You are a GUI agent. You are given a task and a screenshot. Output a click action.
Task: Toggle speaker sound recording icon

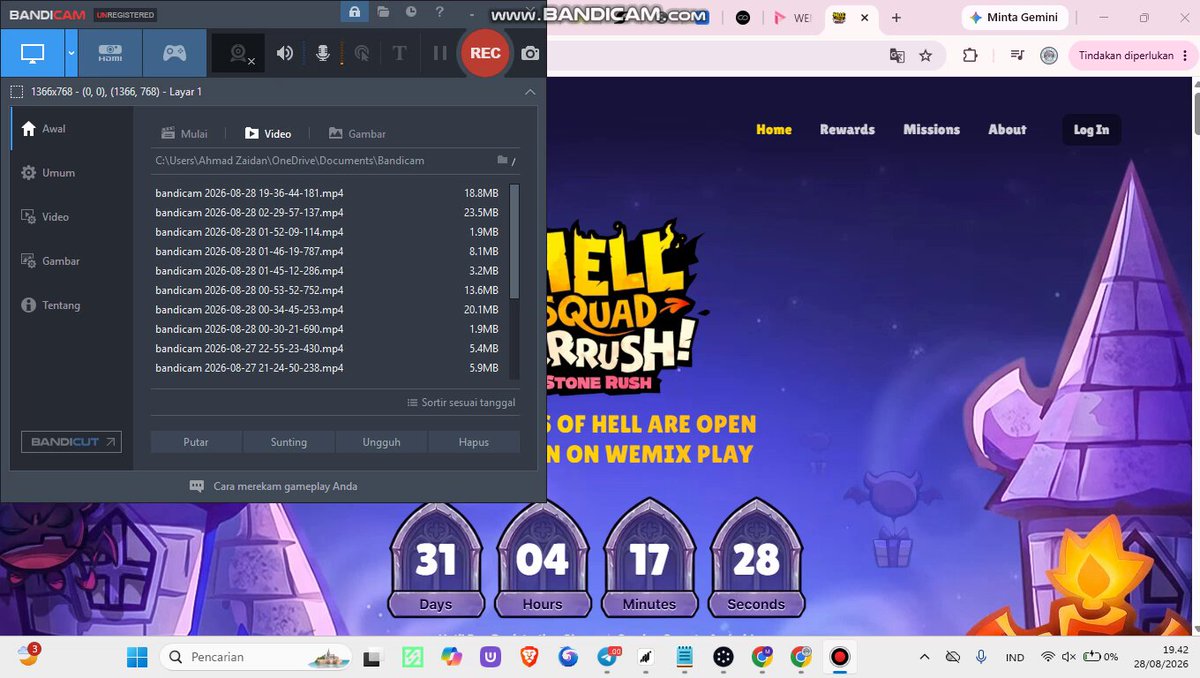285,54
